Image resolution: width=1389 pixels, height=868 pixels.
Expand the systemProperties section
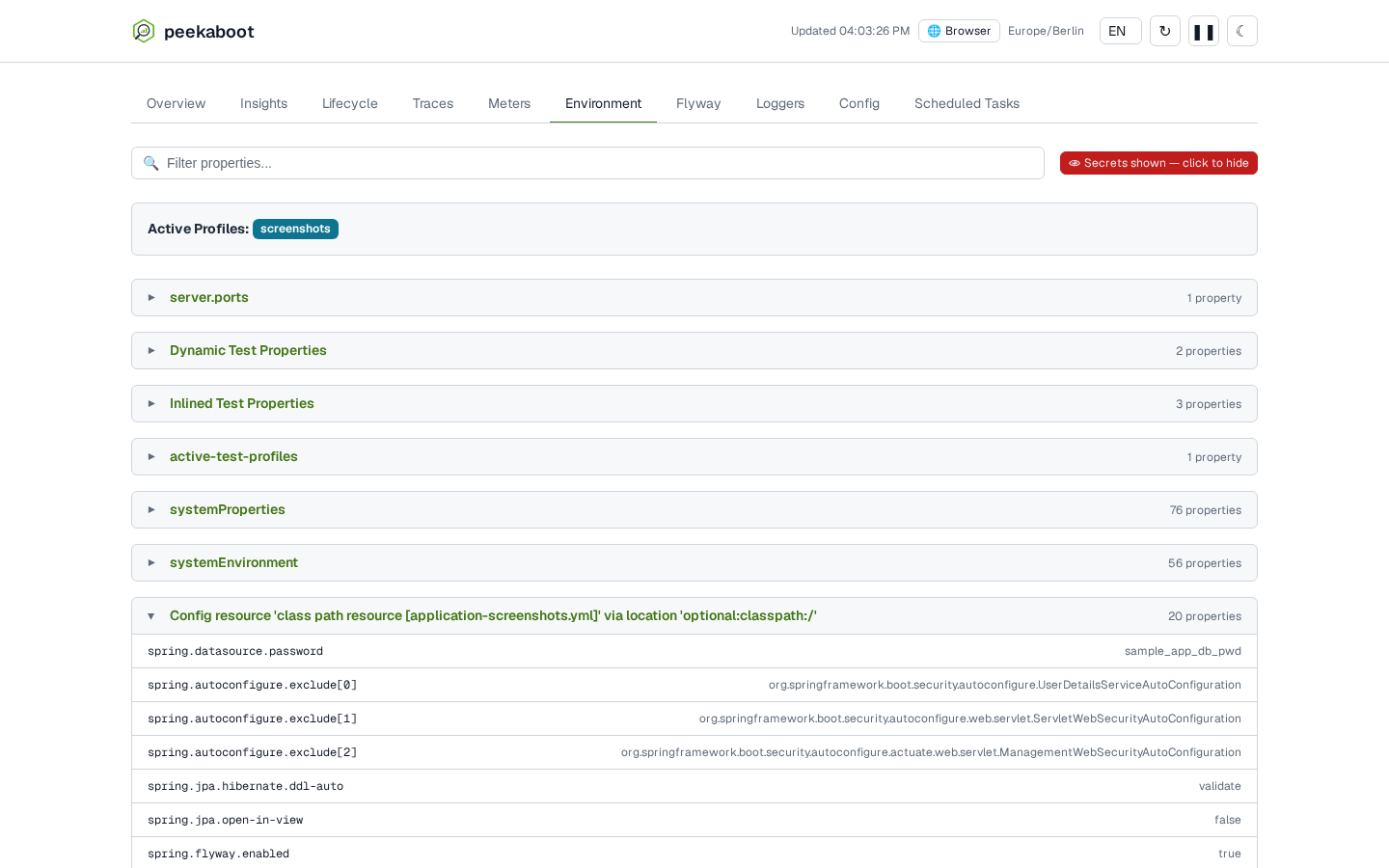pyautogui.click(x=694, y=510)
